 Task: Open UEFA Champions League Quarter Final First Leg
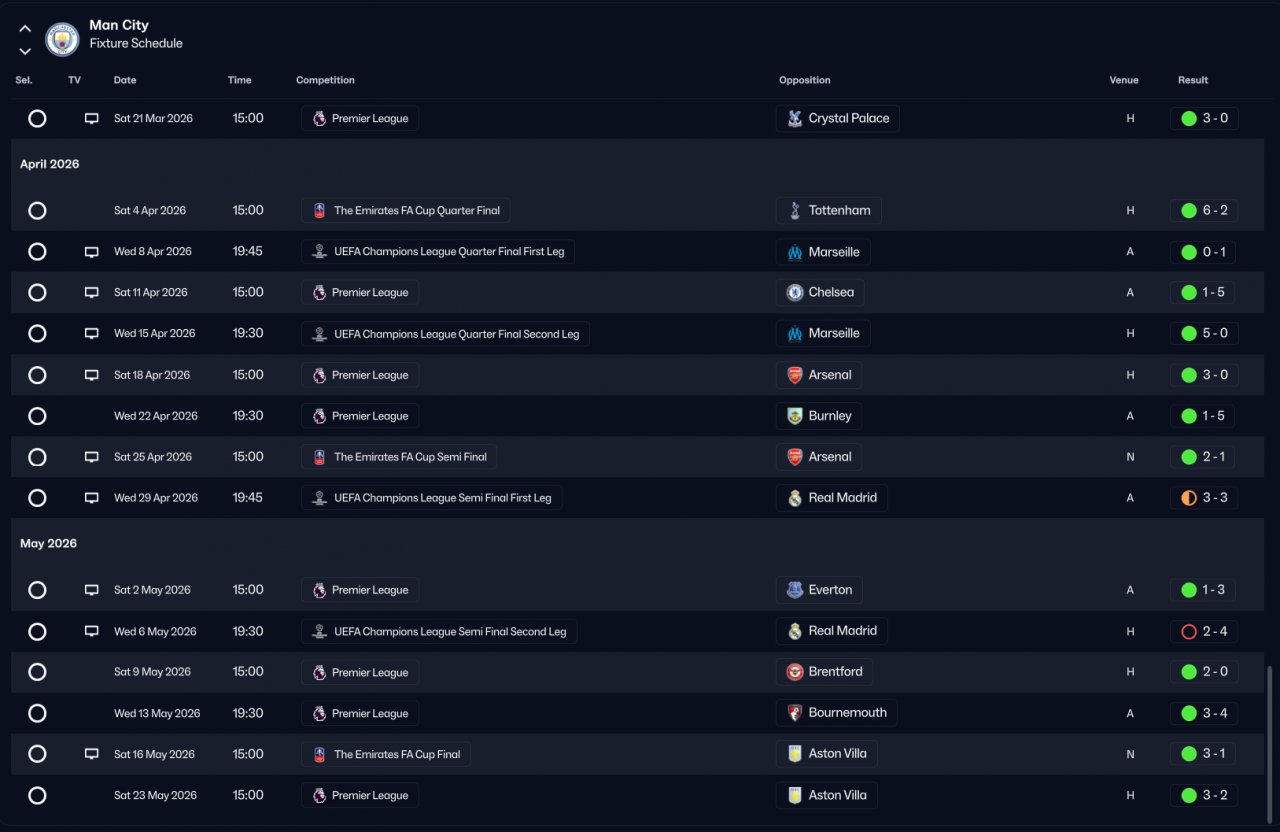click(x=438, y=252)
